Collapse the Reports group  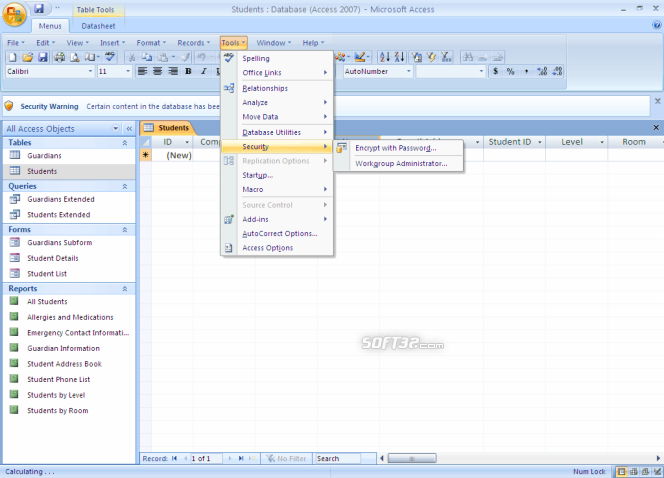coord(125,289)
